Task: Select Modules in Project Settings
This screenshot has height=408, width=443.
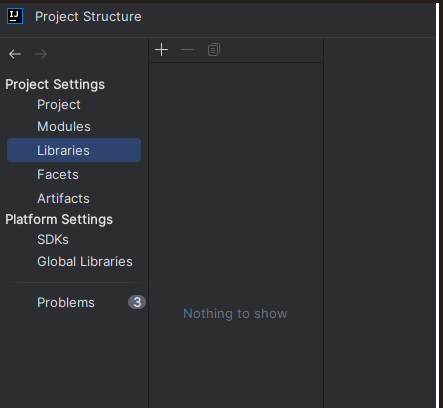Action: (x=64, y=127)
